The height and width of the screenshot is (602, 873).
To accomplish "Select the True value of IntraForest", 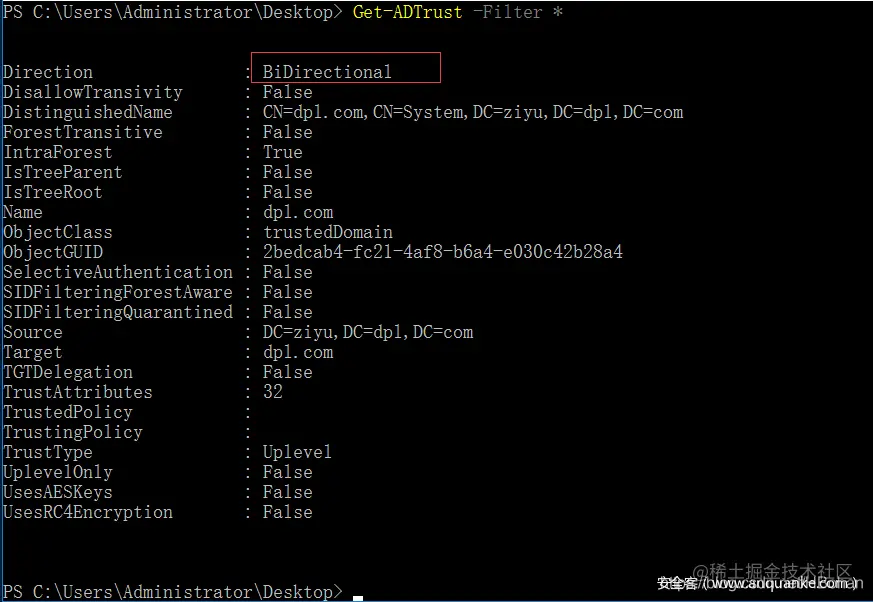I will [x=282, y=152].
